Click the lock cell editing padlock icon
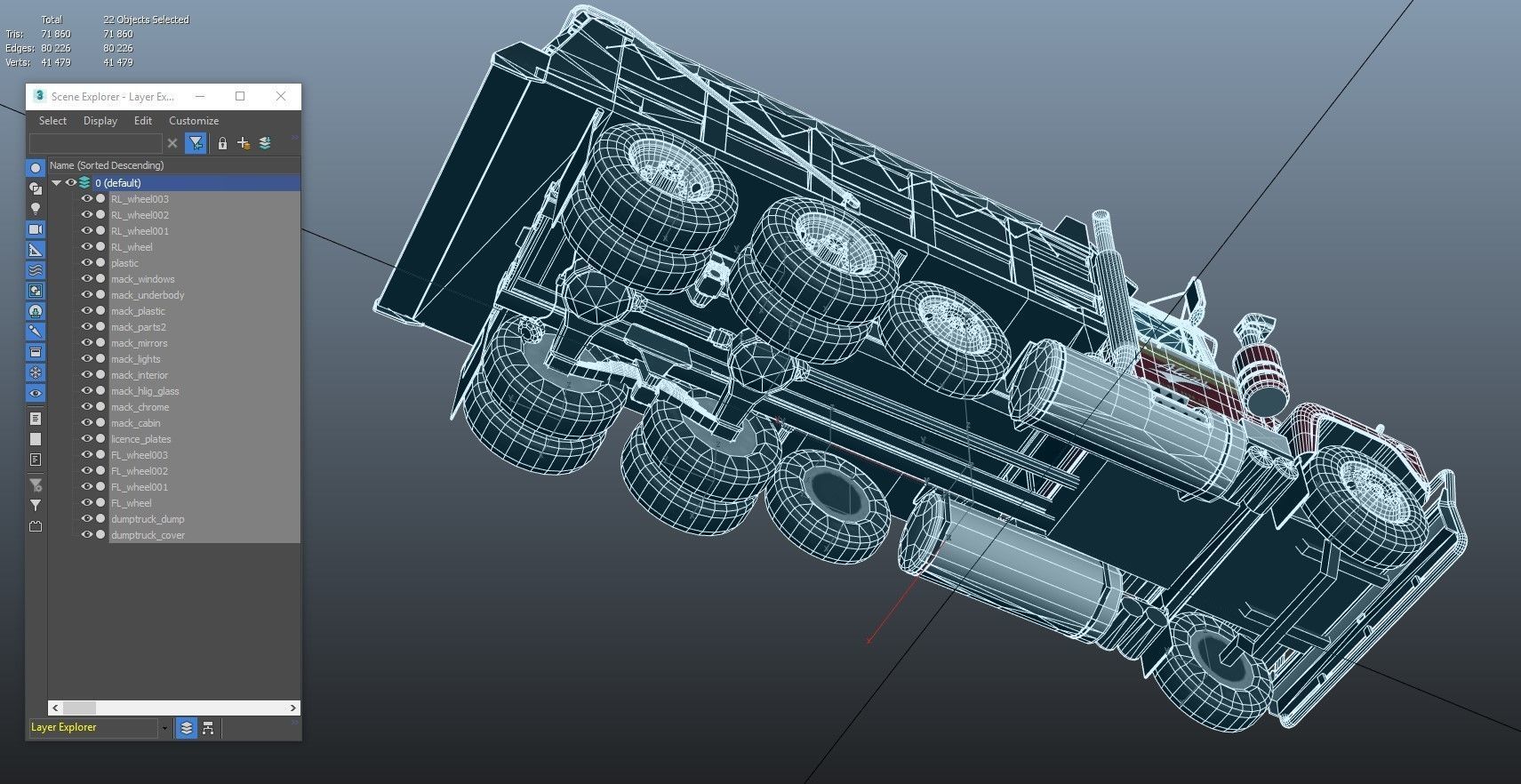The image size is (1521, 784). pos(222,143)
